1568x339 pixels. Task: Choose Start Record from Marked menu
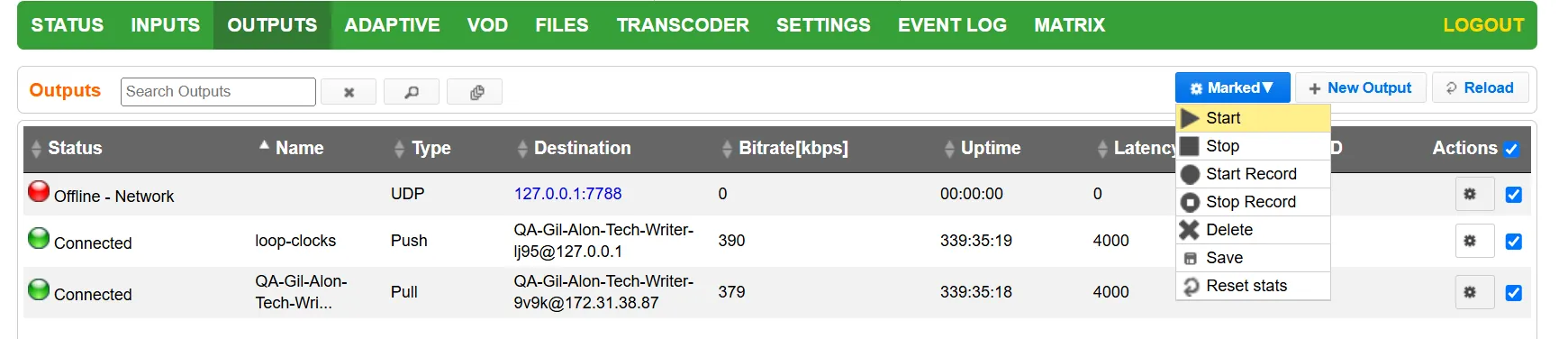coord(1253,174)
